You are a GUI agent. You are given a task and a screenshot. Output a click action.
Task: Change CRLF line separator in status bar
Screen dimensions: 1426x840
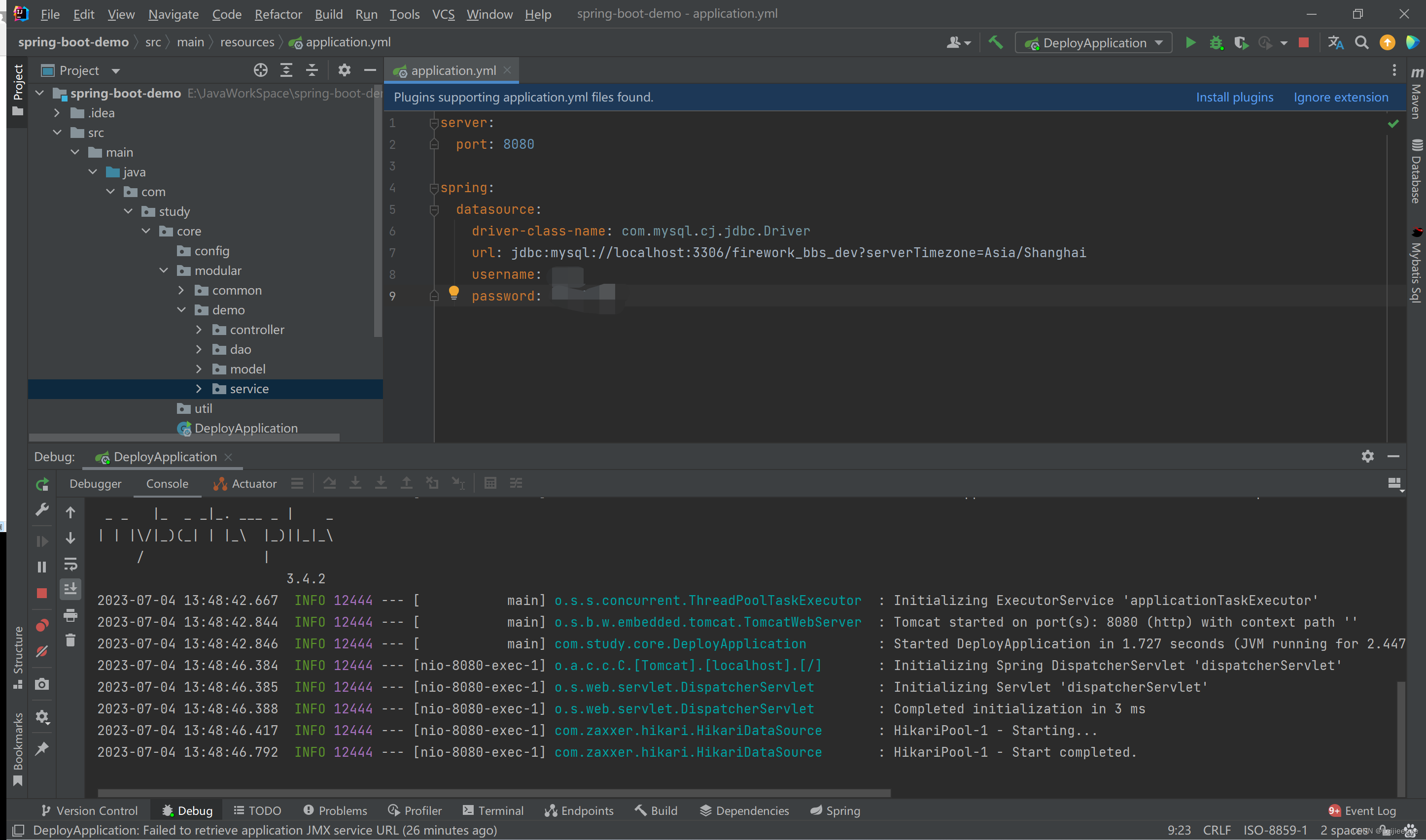[1217, 830]
